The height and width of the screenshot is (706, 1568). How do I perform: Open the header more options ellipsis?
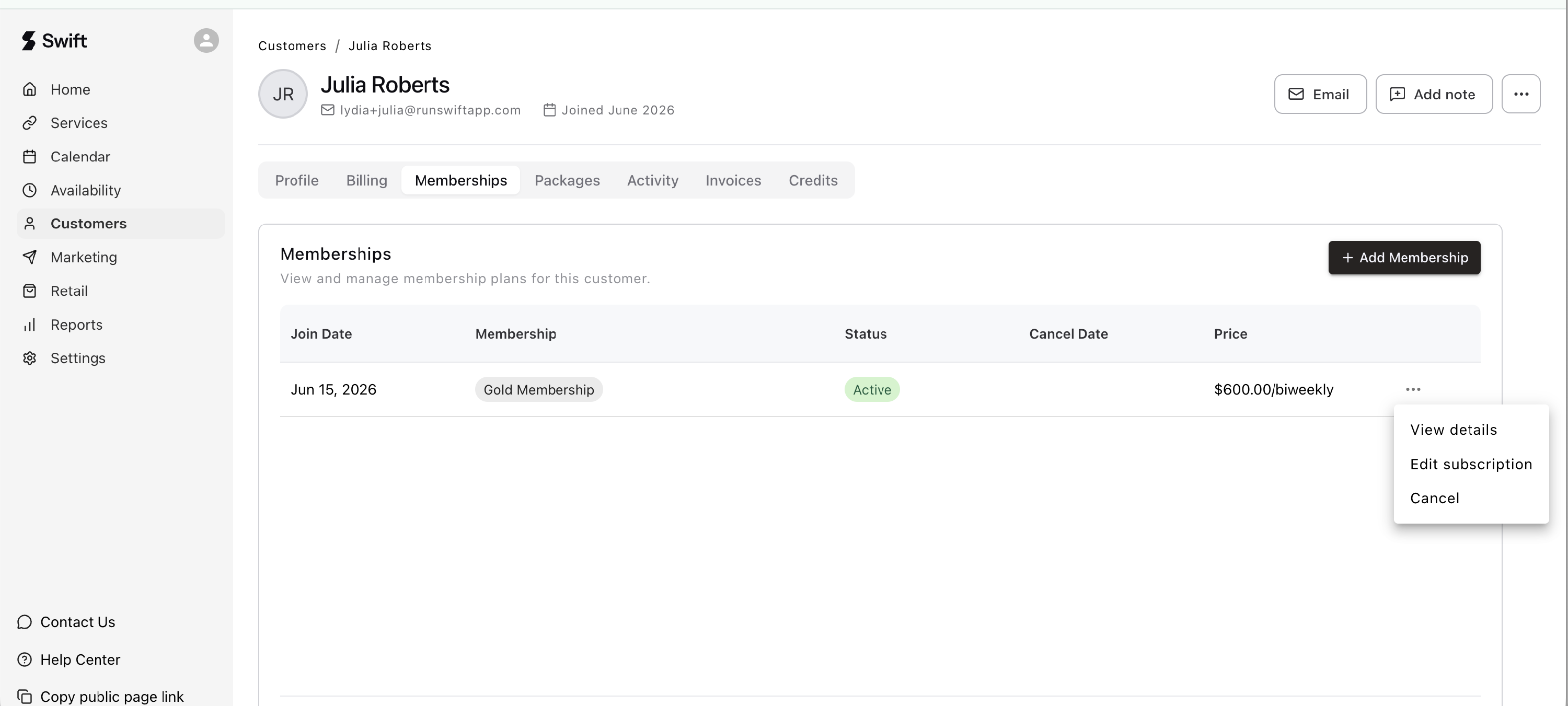click(x=1520, y=94)
